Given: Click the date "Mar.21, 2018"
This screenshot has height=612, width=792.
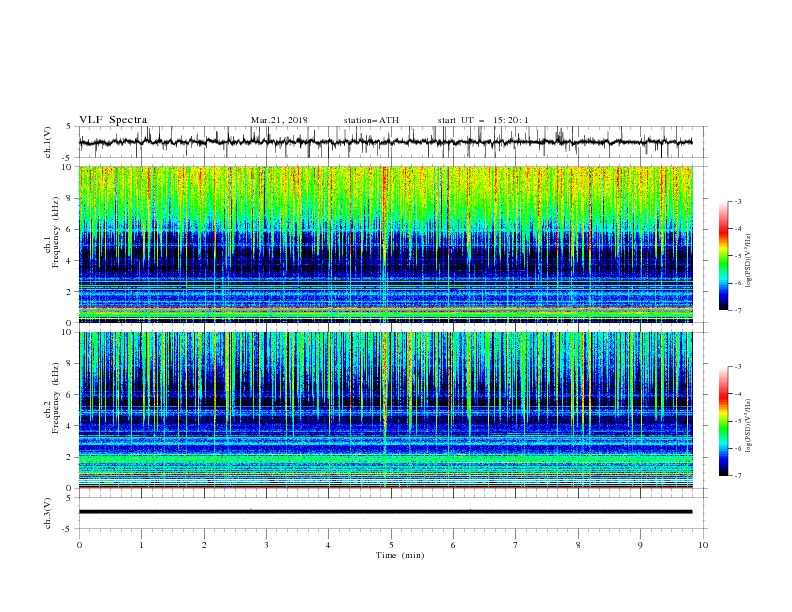Looking at the screenshot, I should point(279,120).
